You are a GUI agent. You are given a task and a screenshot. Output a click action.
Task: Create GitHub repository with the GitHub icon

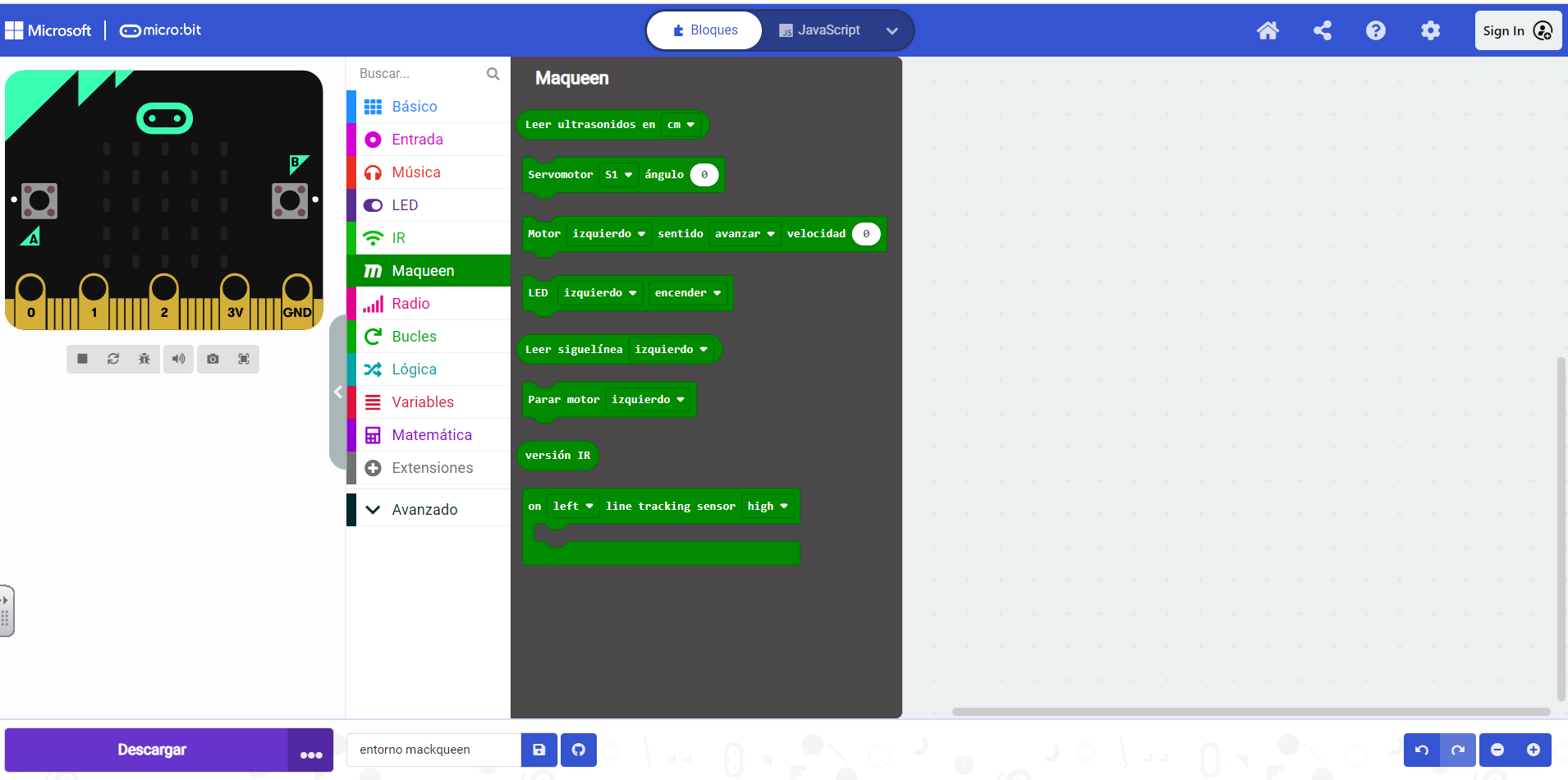(579, 750)
